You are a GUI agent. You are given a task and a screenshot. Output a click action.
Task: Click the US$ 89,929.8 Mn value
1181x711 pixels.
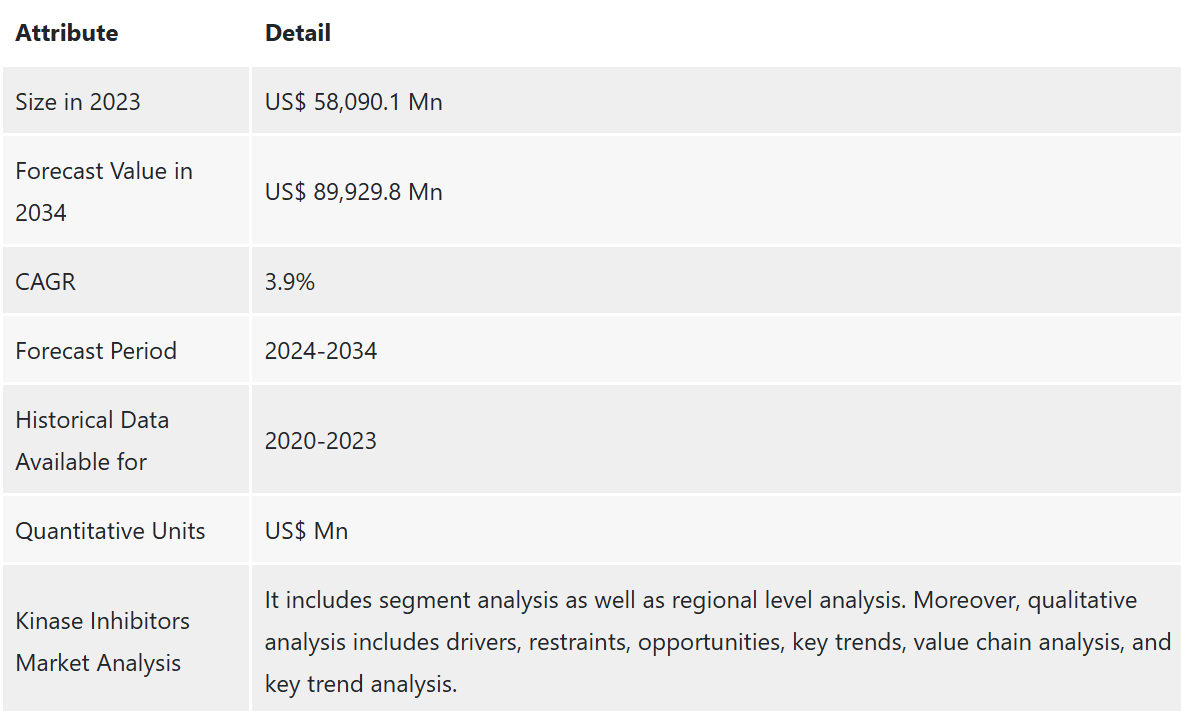coord(353,192)
